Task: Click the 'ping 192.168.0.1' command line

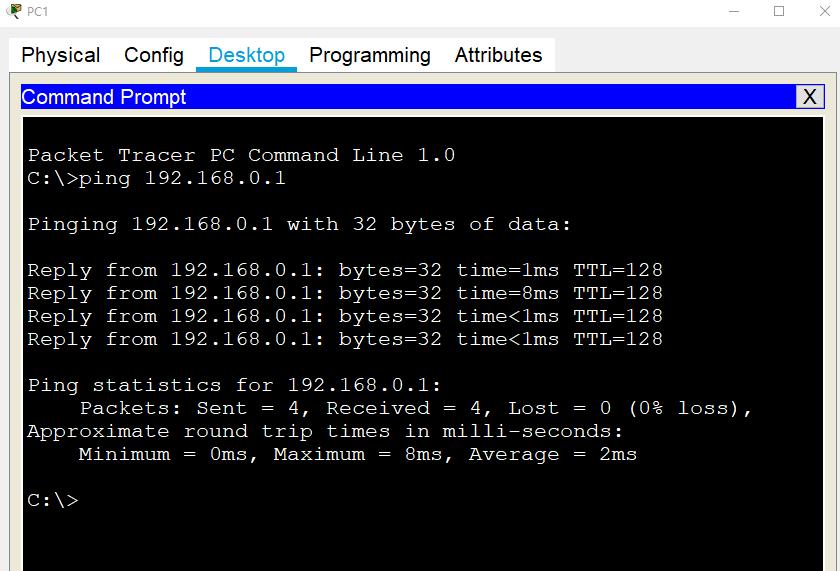Action: 156,178
